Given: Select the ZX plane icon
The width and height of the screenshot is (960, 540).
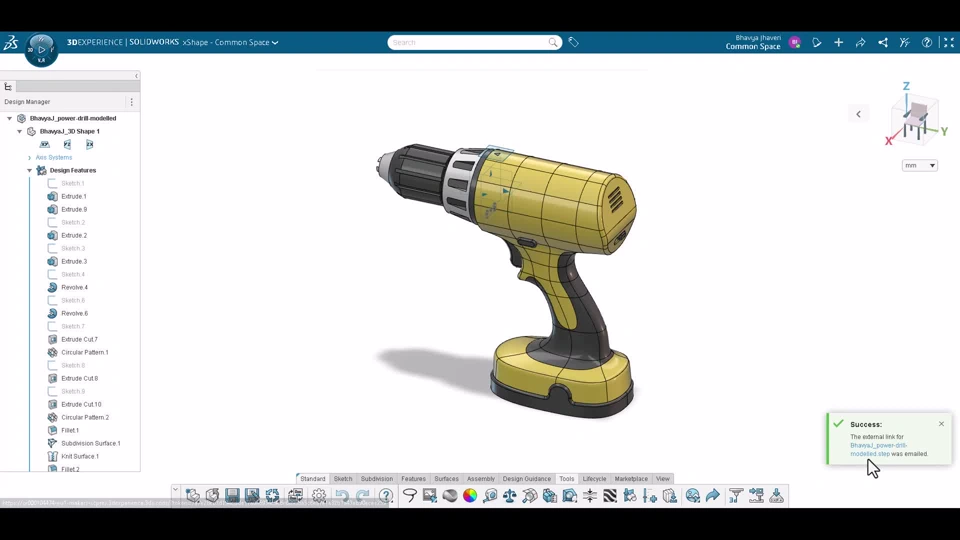Looking at the screenshot, I should (89, 144).
